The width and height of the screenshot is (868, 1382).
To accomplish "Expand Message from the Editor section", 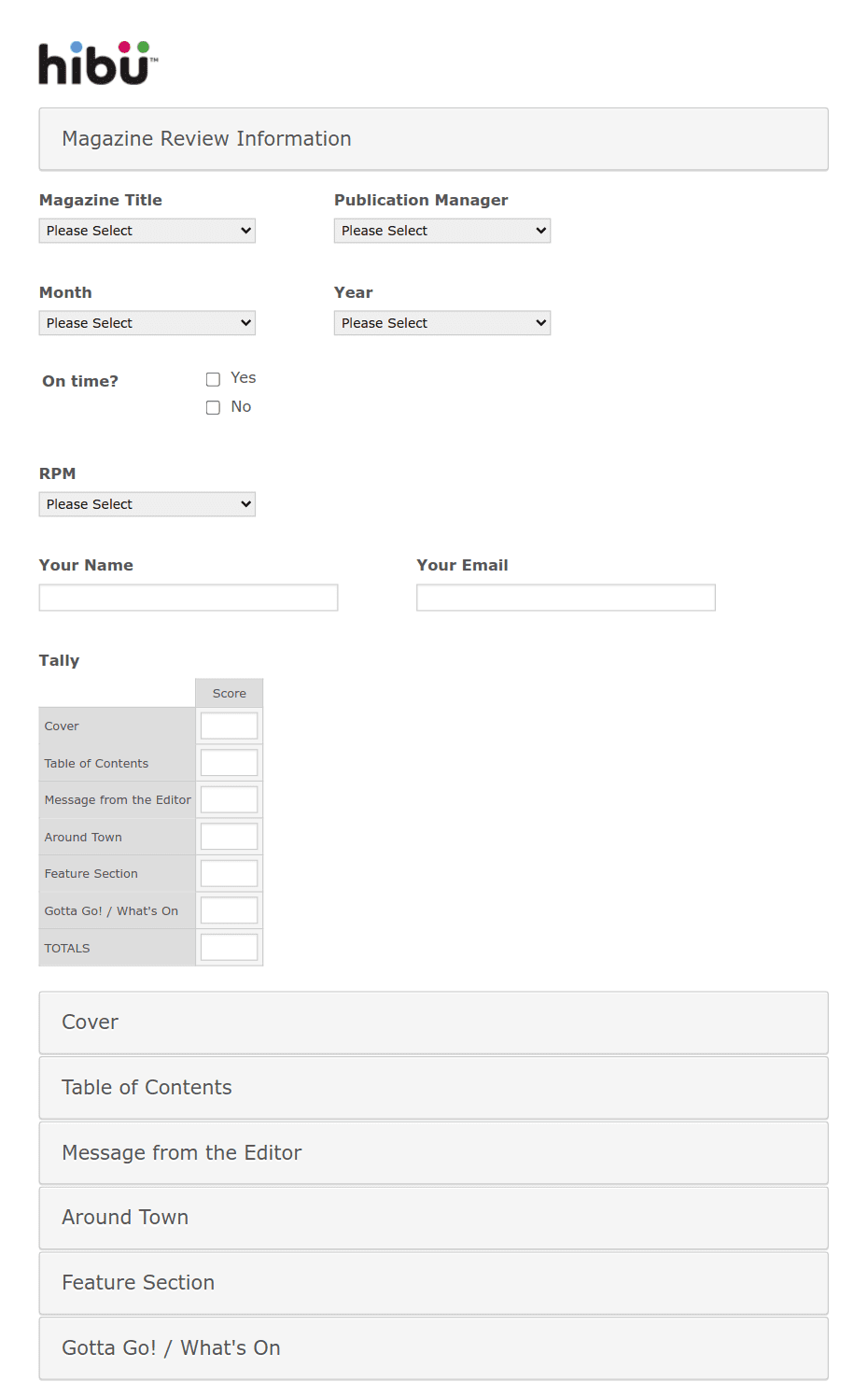I will point(433,1153).
